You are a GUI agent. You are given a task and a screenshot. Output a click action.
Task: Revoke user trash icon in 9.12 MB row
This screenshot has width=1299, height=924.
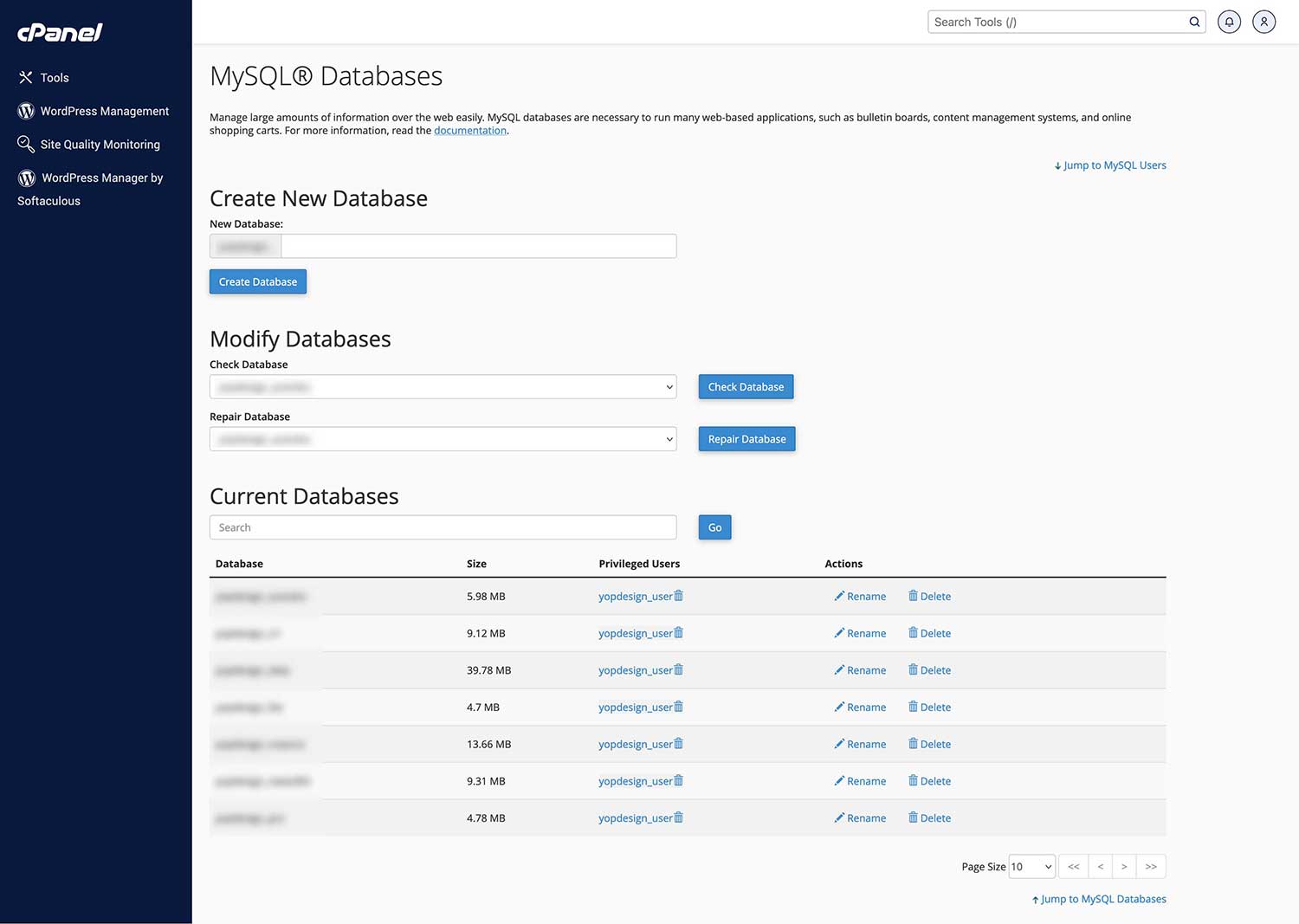pos(679,633)
